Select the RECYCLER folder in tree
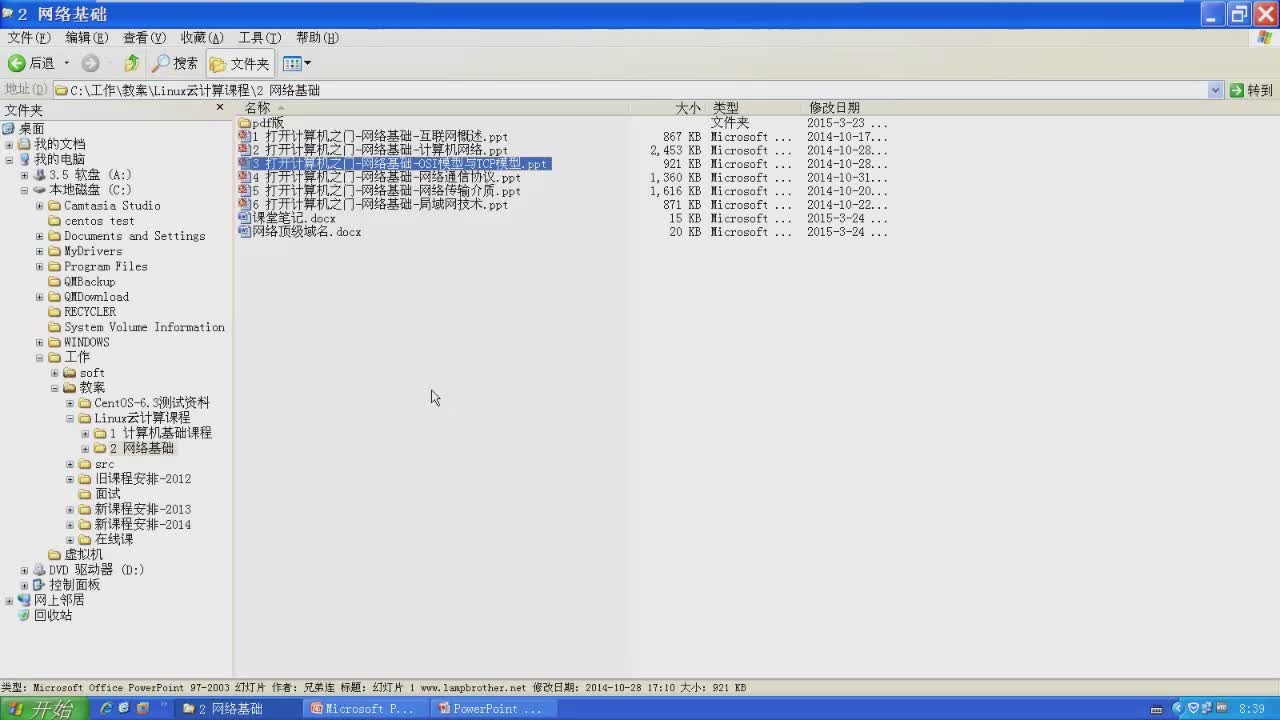1280x720 pixels. click(x=90, y=312)
